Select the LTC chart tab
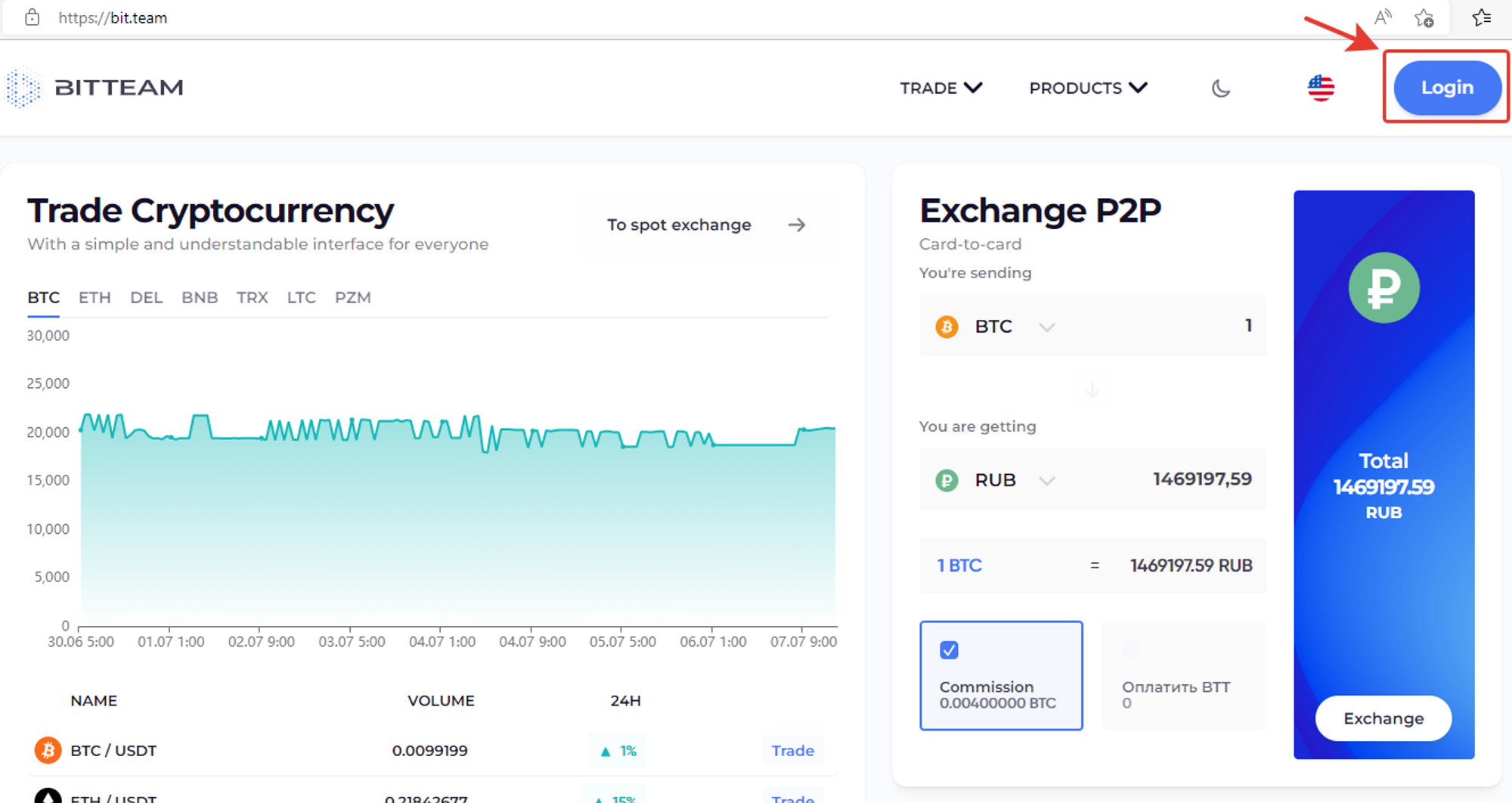The height and width of the screenshot is (803, 1512). (301, 297)
